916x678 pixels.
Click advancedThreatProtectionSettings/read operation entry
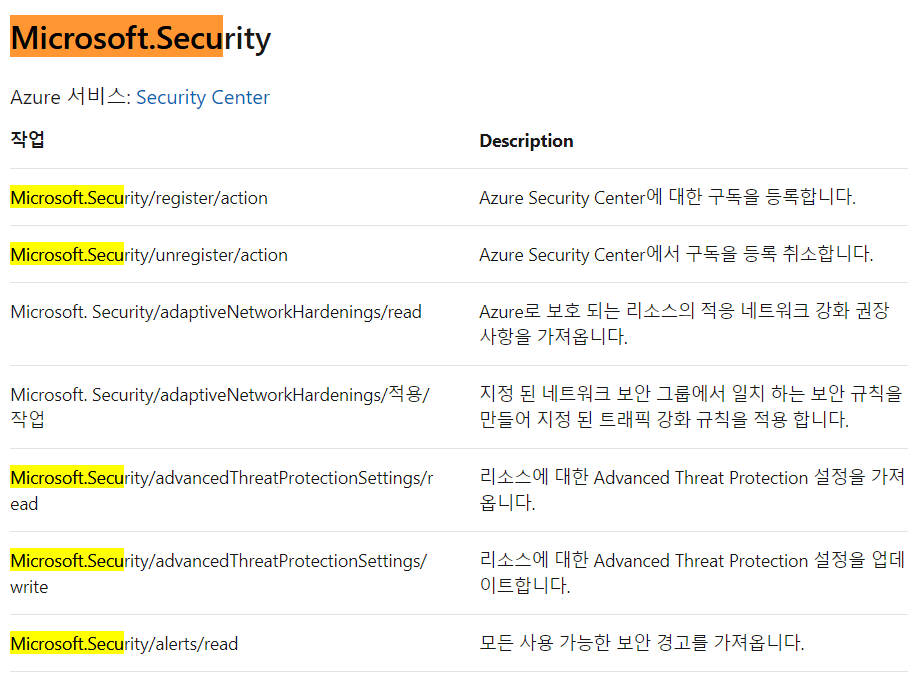[x=222, y=490]
